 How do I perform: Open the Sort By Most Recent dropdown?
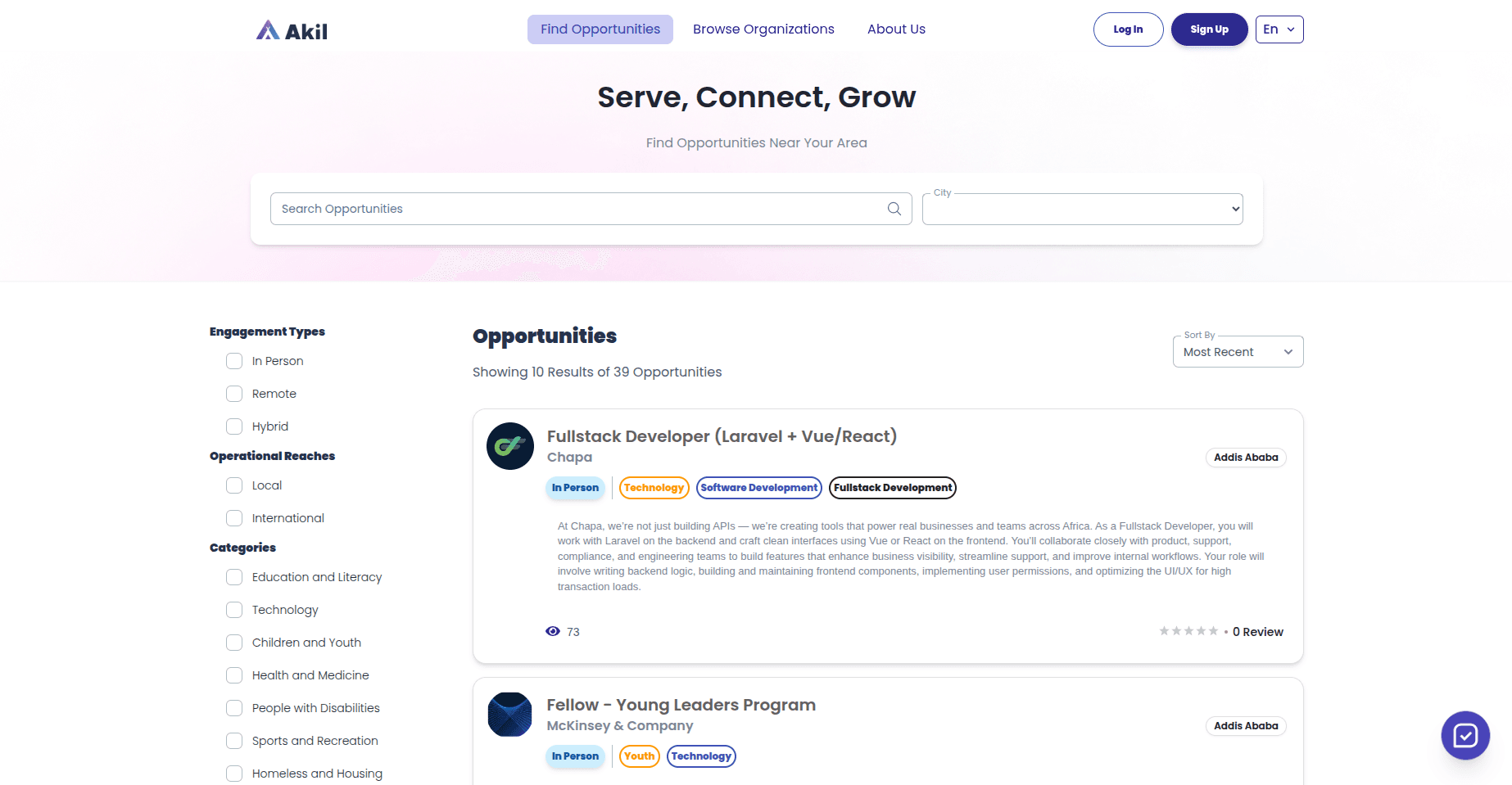click(x=1238, y=352)
